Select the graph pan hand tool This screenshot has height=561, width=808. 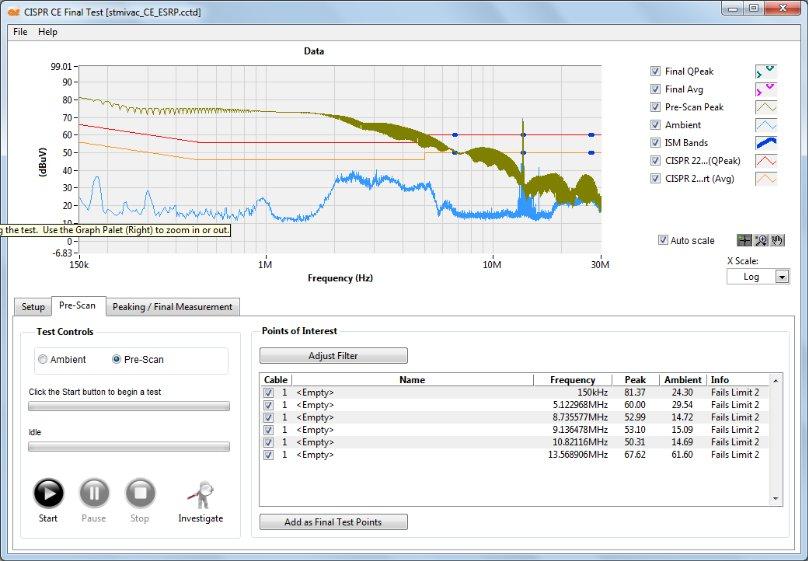click(x=777, y=240)
